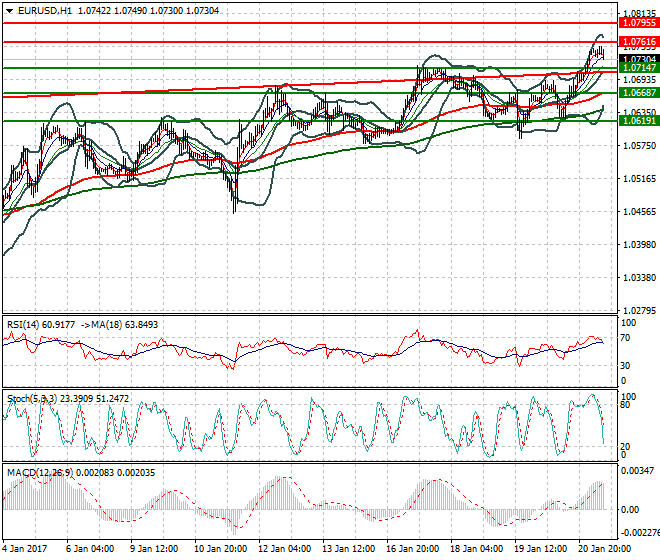Select the 1.02795 price scale value

[639, 310]
